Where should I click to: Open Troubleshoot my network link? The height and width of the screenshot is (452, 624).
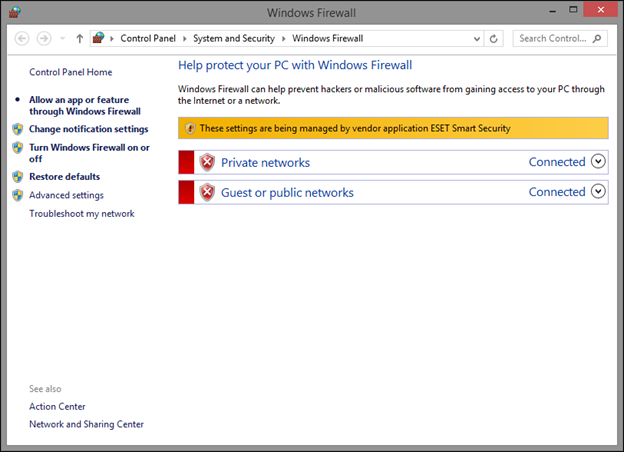(82, 214)
